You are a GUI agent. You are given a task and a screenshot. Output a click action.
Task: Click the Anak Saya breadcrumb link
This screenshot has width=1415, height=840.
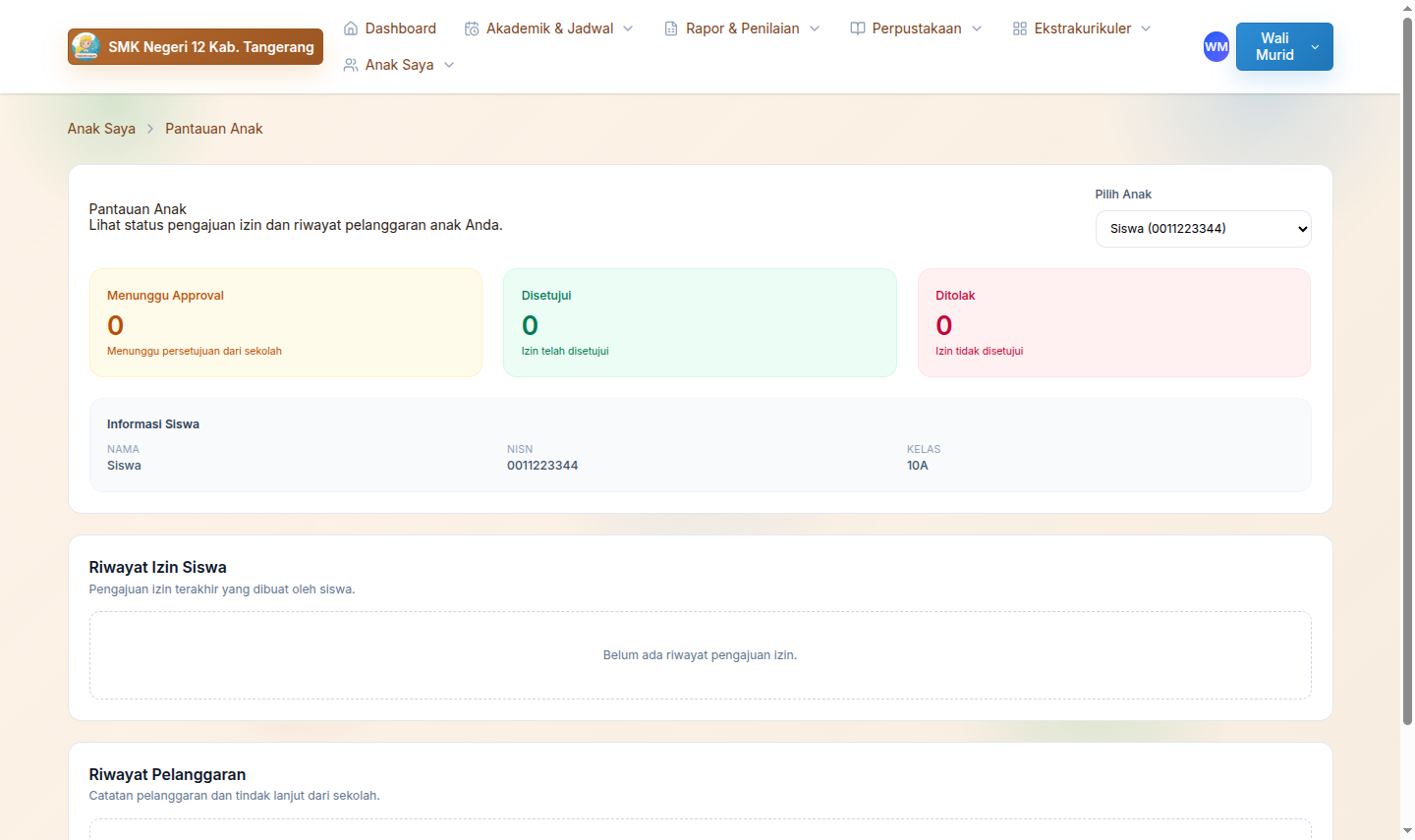pyautogui.click(x=101, y=129)
